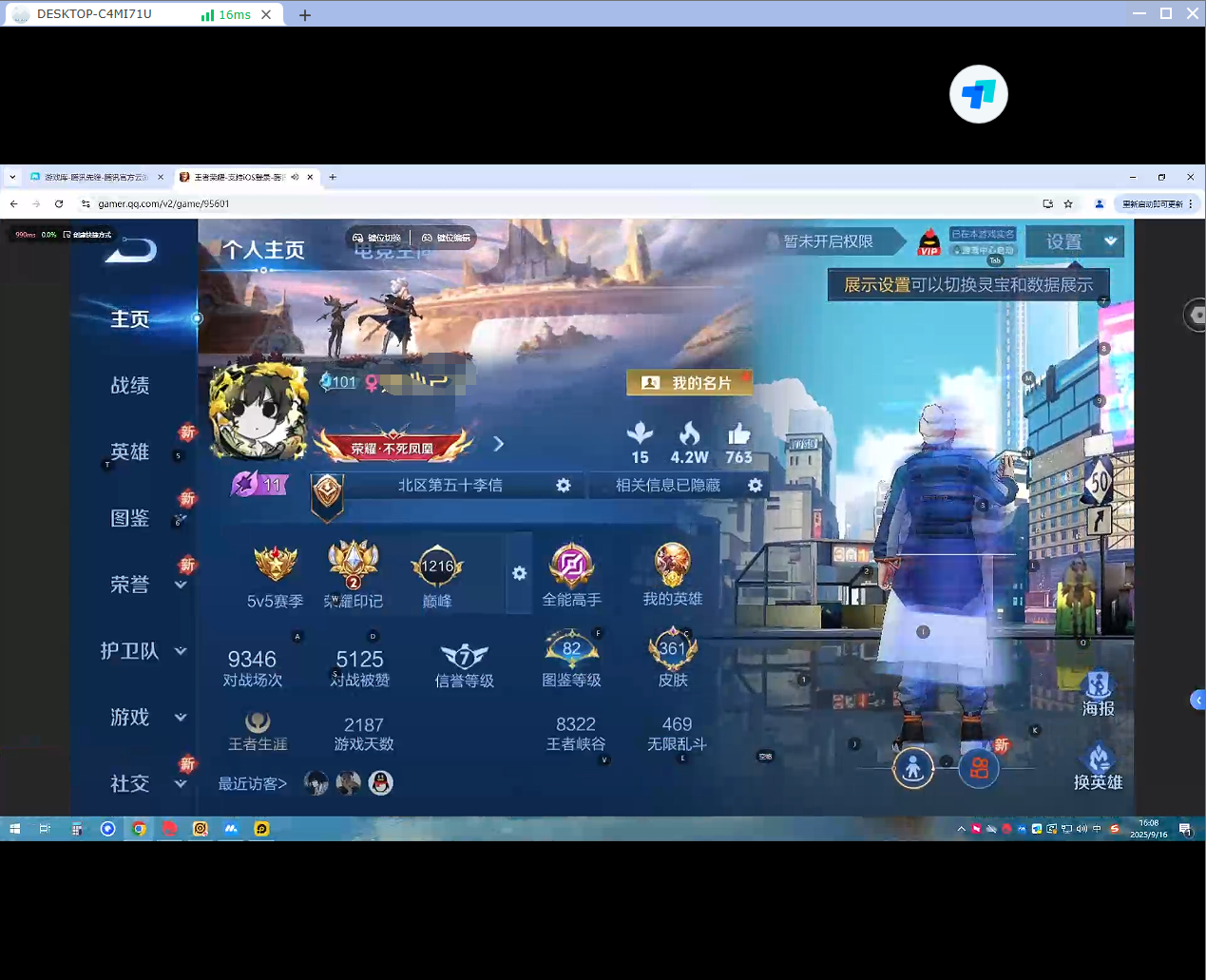Open the 王者生涯 icon
1206x980 pixels.
(258, 721)
